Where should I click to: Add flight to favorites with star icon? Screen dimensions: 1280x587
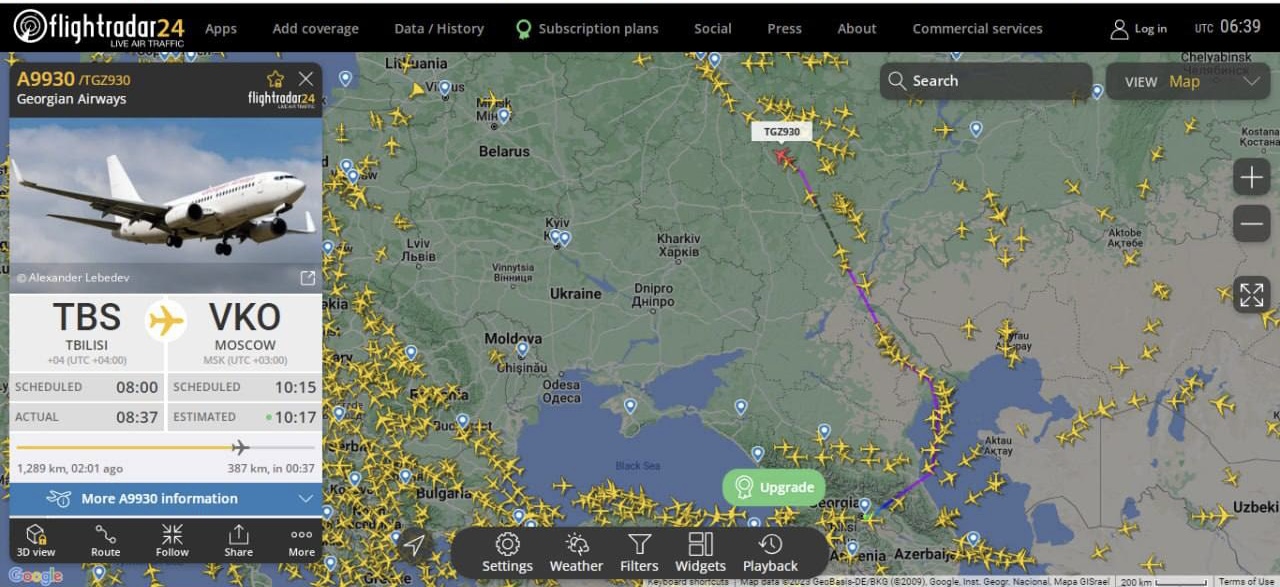click(275, 79)
